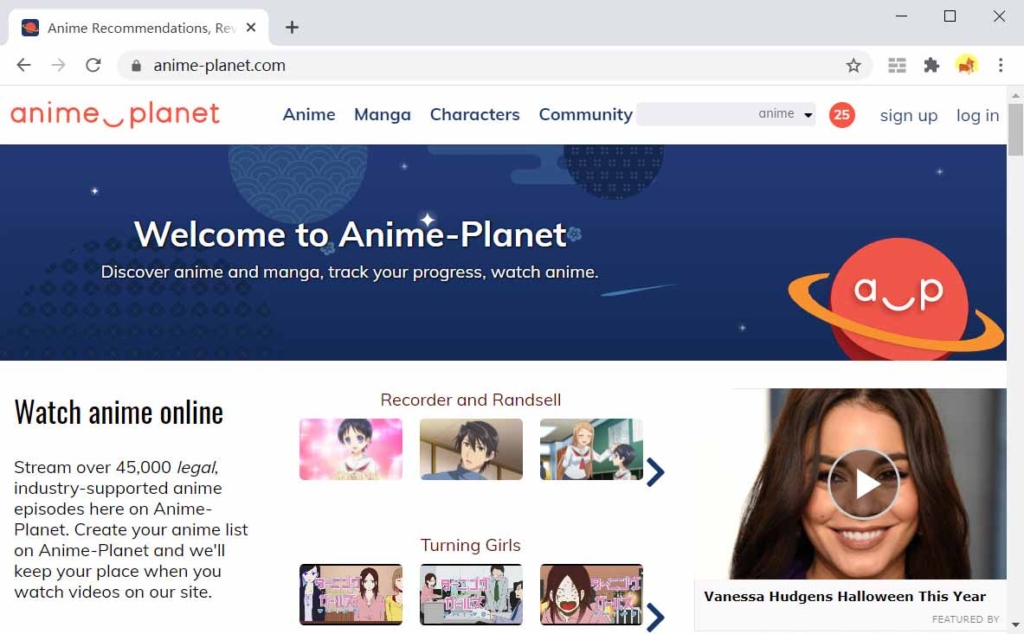Screen dimensions: 1024x634
Task: Open third Recorder and Randsell episode thumbnail
Action: [591, 449]
